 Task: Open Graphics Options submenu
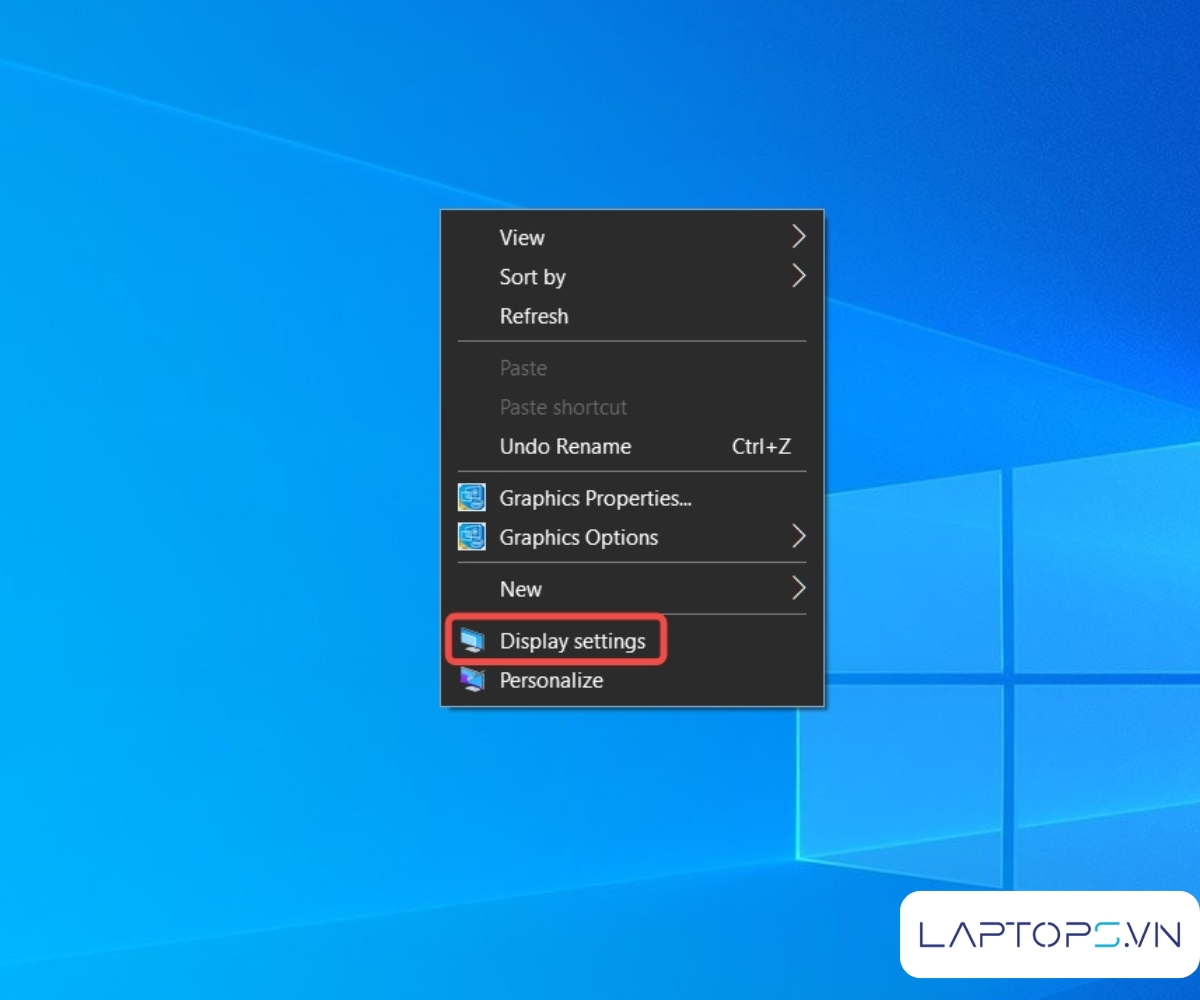[x=632, y=537]
